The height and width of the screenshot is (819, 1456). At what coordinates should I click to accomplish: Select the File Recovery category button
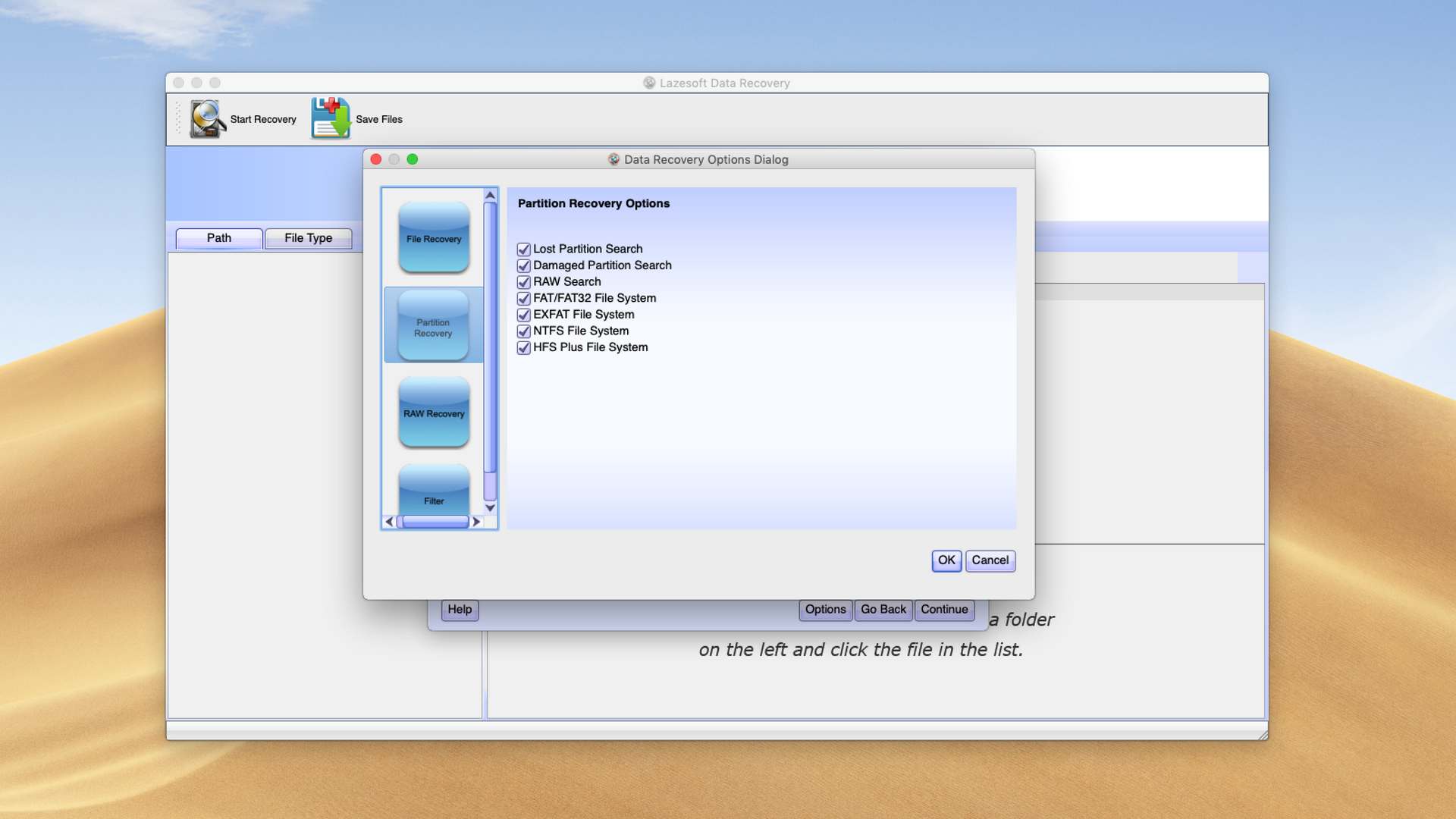[x=434, y=238]
